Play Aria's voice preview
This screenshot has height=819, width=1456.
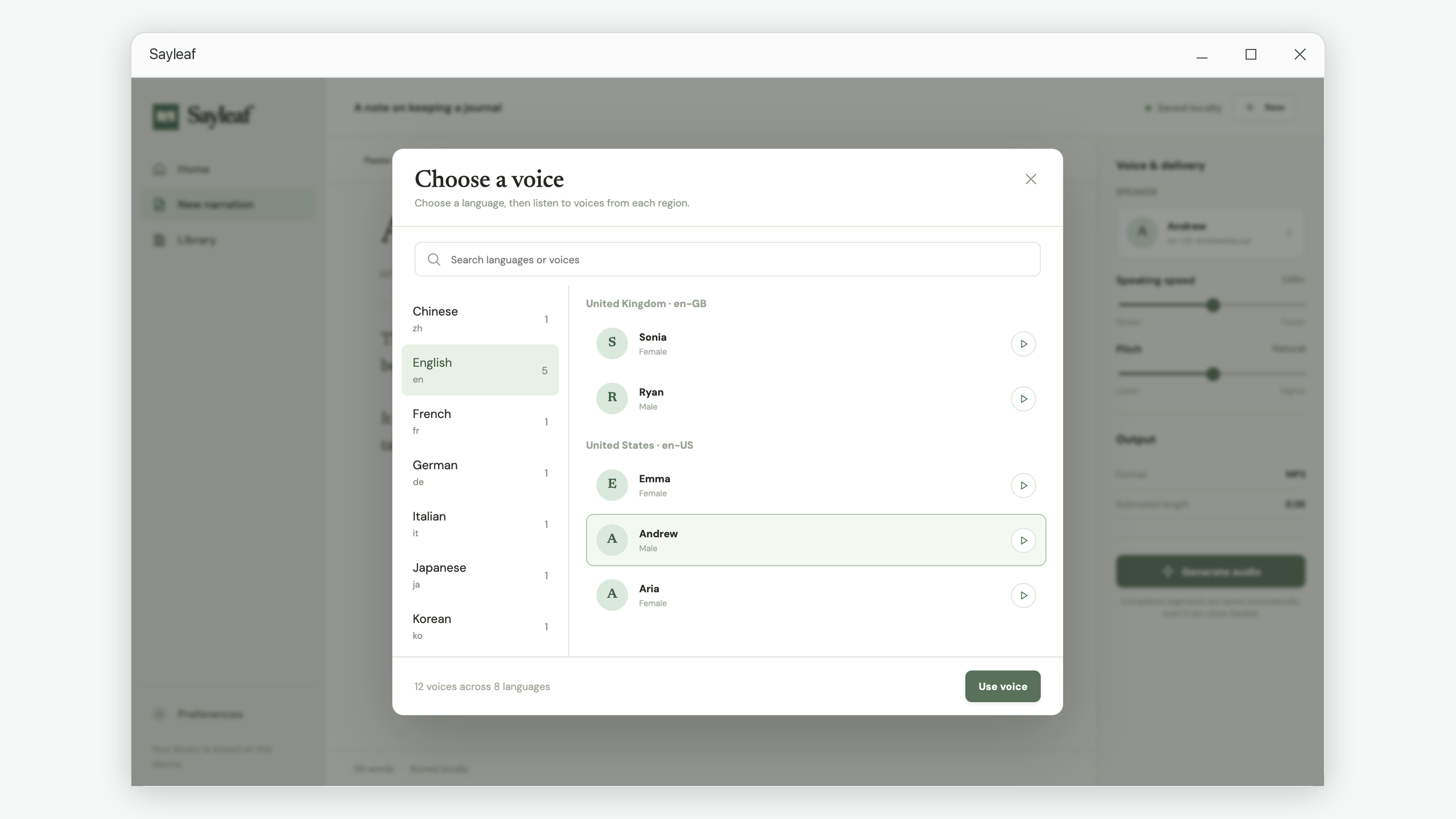tap(1023, 595)
